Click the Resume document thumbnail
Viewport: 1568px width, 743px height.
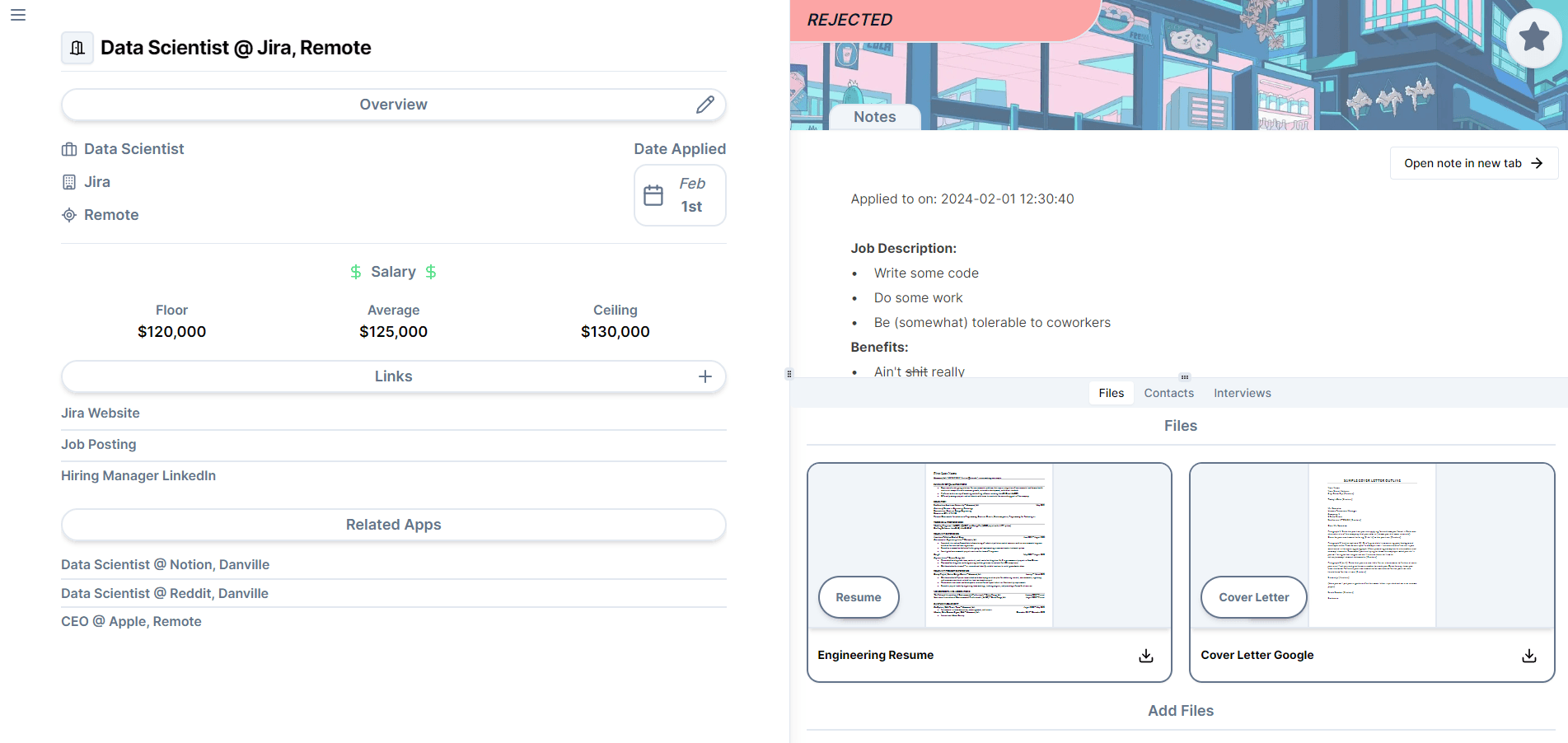point(989,544)
